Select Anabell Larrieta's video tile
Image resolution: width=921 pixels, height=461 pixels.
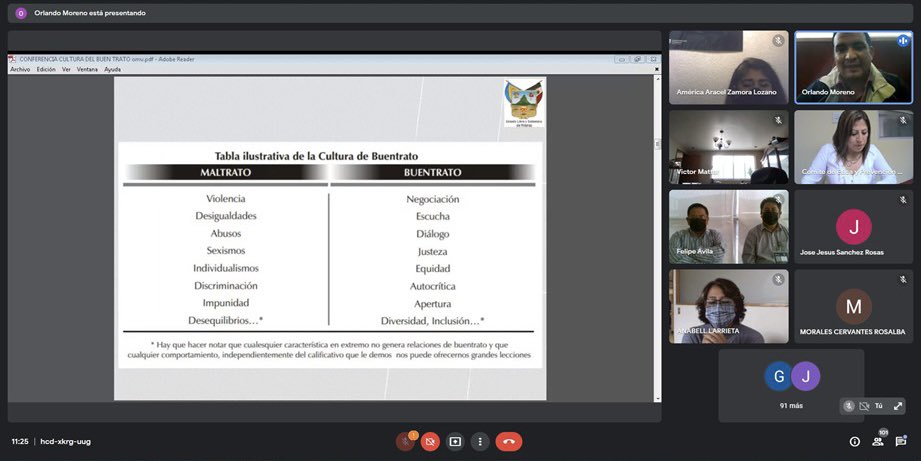click(729, 306)
